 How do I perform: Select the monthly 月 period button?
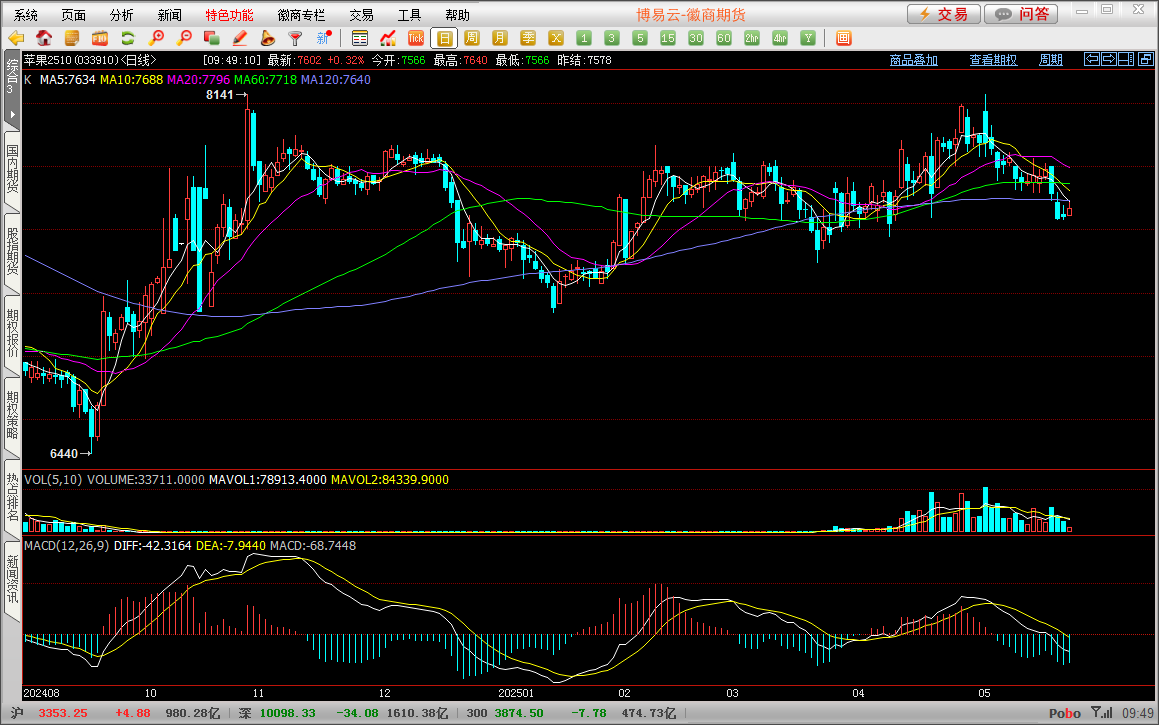pyautogui.click(x=500, y=38)
